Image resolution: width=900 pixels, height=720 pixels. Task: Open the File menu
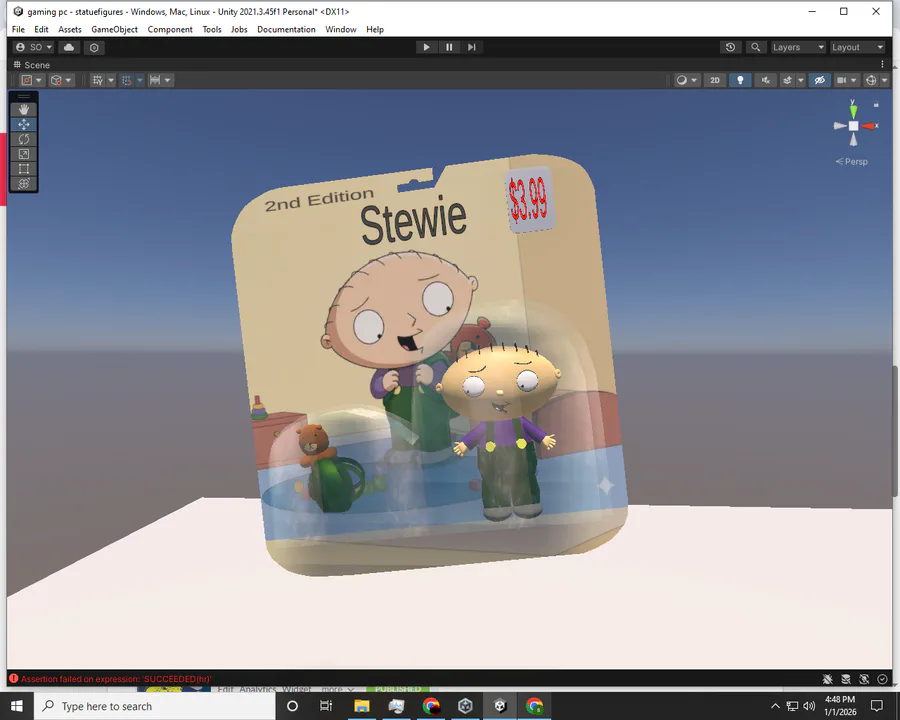18,29
